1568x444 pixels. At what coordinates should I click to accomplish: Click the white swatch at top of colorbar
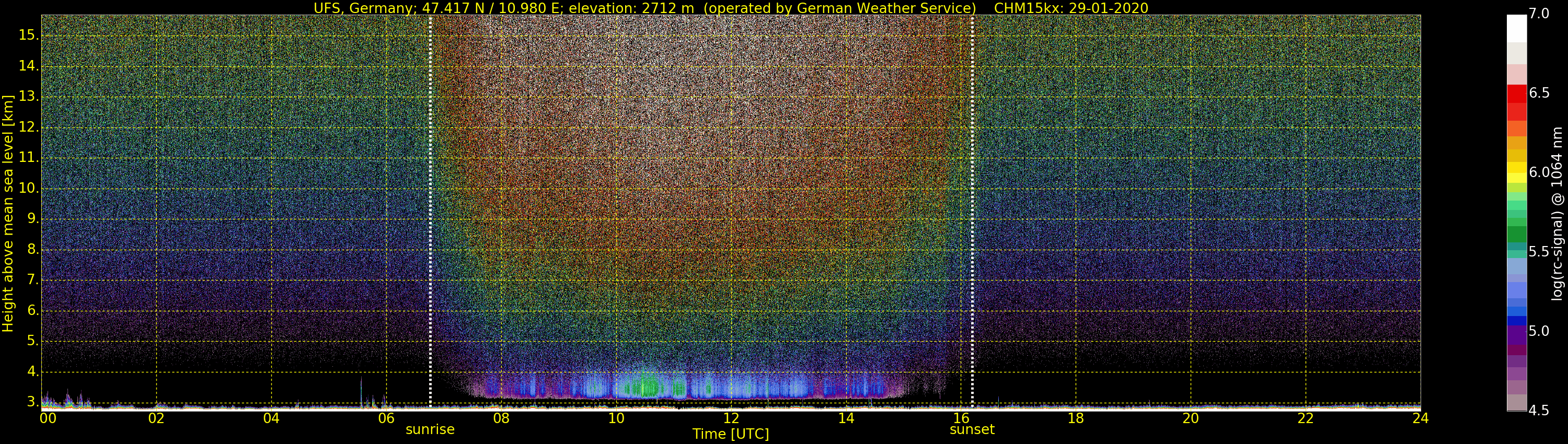click(1516, 28)
